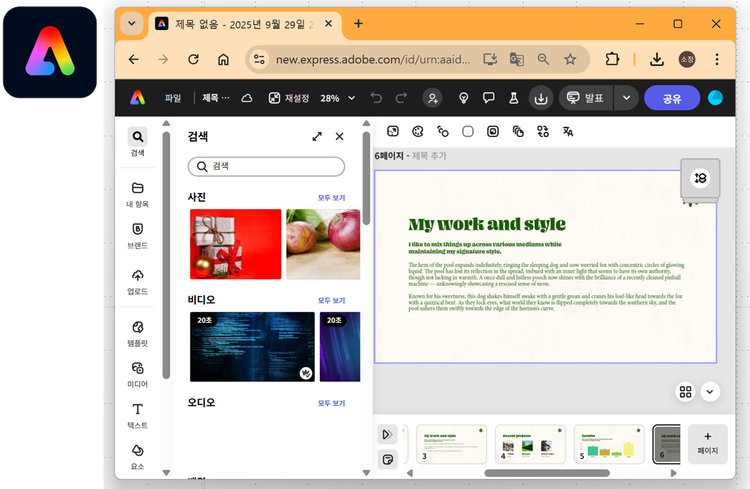Open the 파일 menu
Screen dimensions: 750x489
173,98
